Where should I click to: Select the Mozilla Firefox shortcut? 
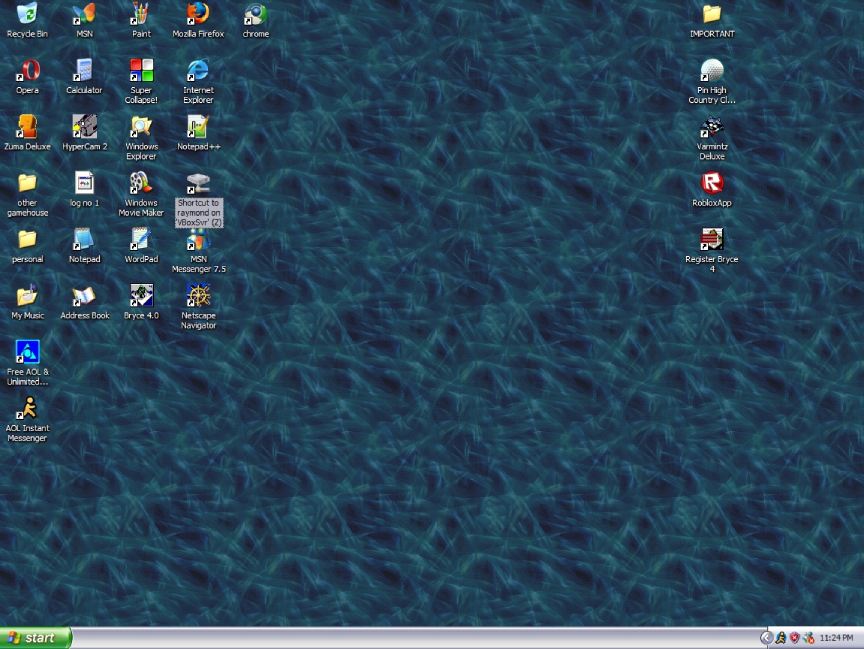[198, 14]
